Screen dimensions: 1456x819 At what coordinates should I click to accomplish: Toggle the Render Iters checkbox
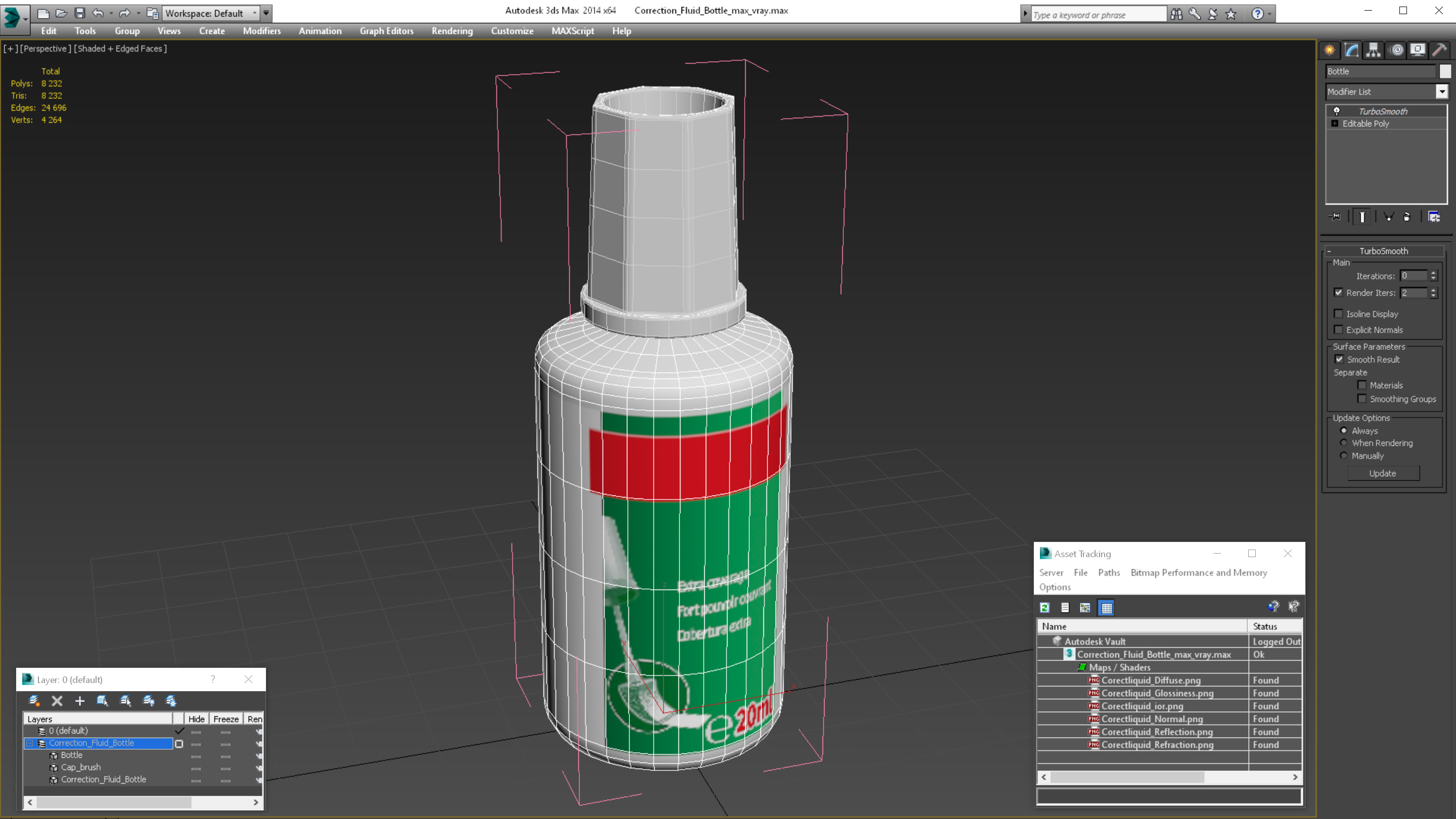coord(1338,292)
